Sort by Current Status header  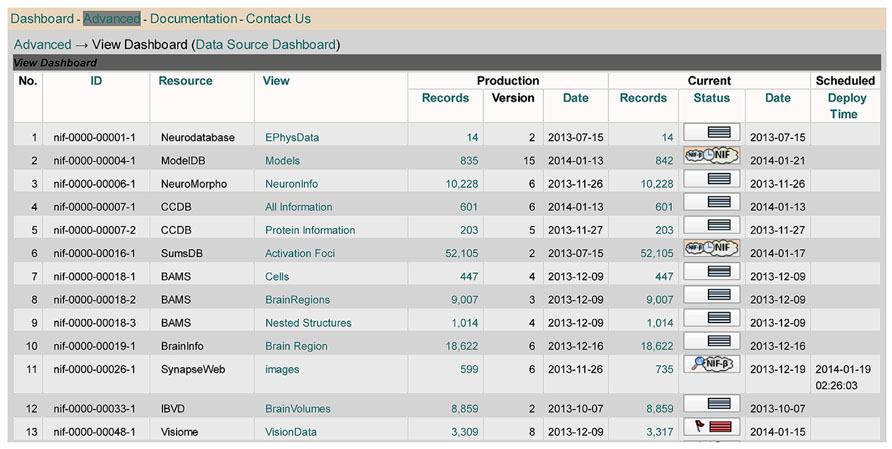712,98
